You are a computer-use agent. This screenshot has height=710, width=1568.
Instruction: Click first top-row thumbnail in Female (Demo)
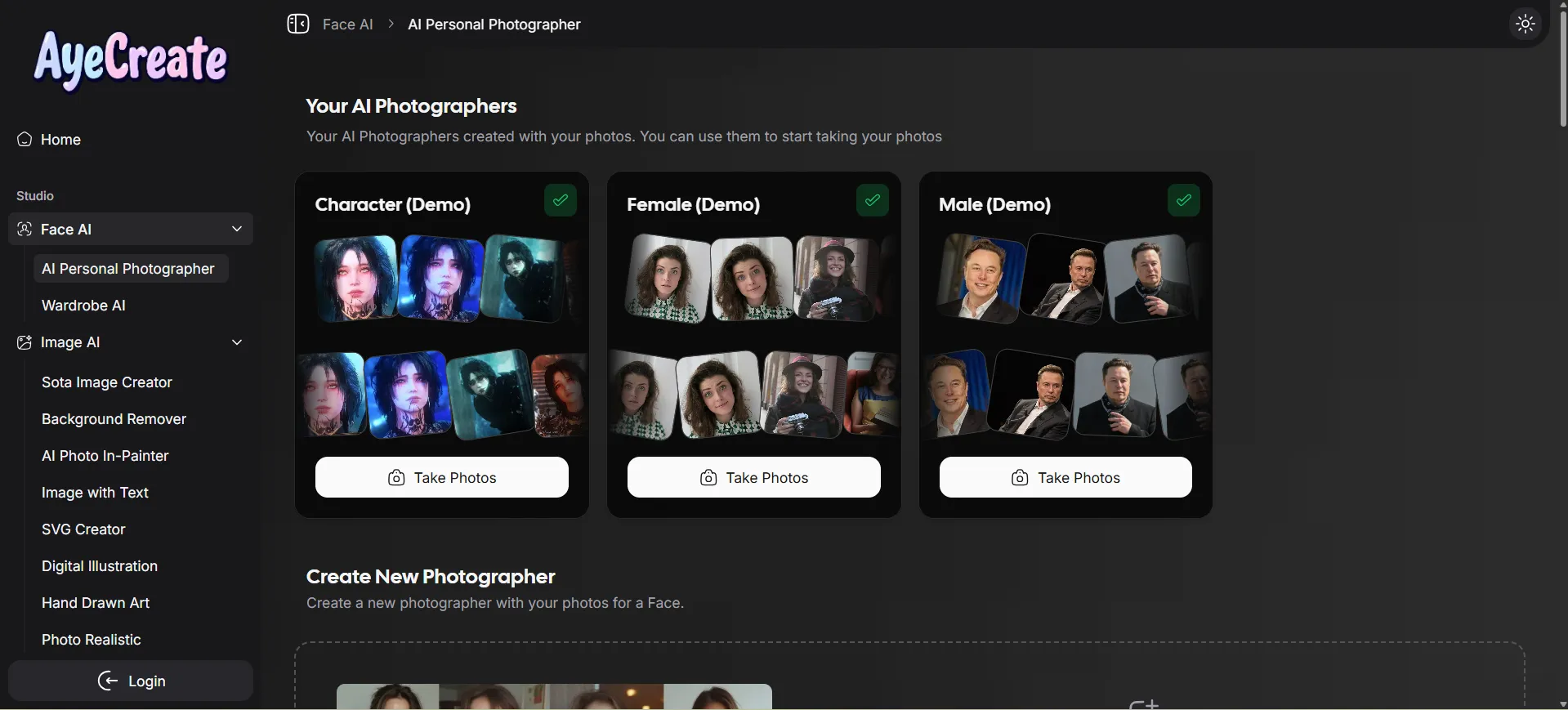click(668, 279)
